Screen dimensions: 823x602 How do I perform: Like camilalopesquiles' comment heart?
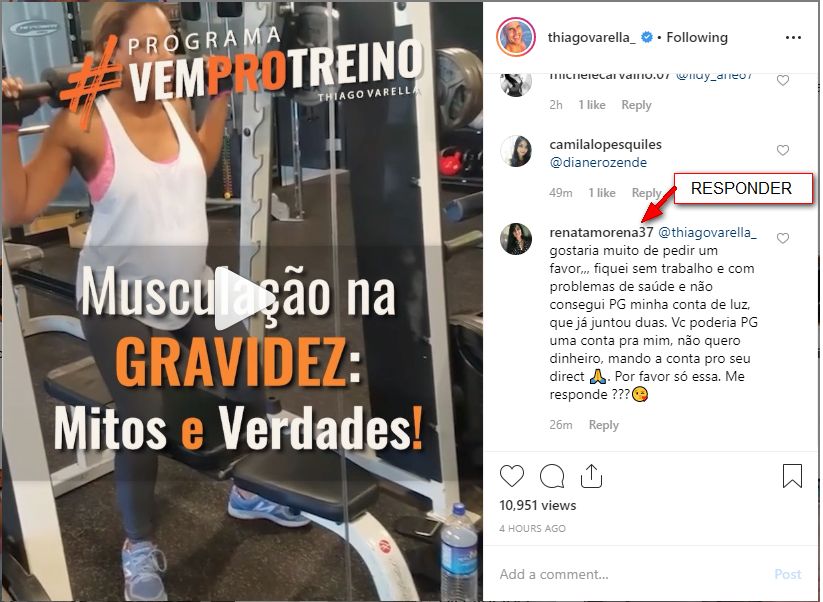(783, 150)
